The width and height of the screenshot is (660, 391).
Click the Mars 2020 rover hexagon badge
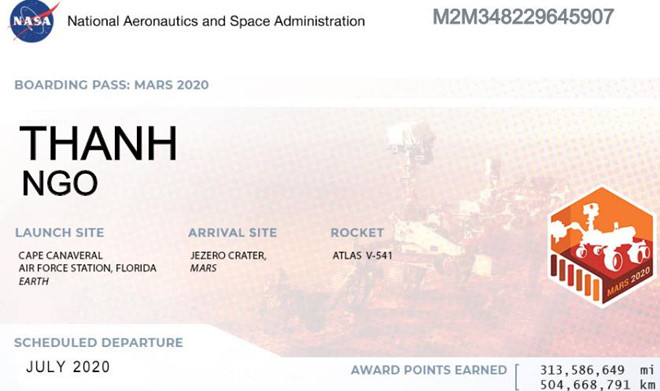(603, 247)
